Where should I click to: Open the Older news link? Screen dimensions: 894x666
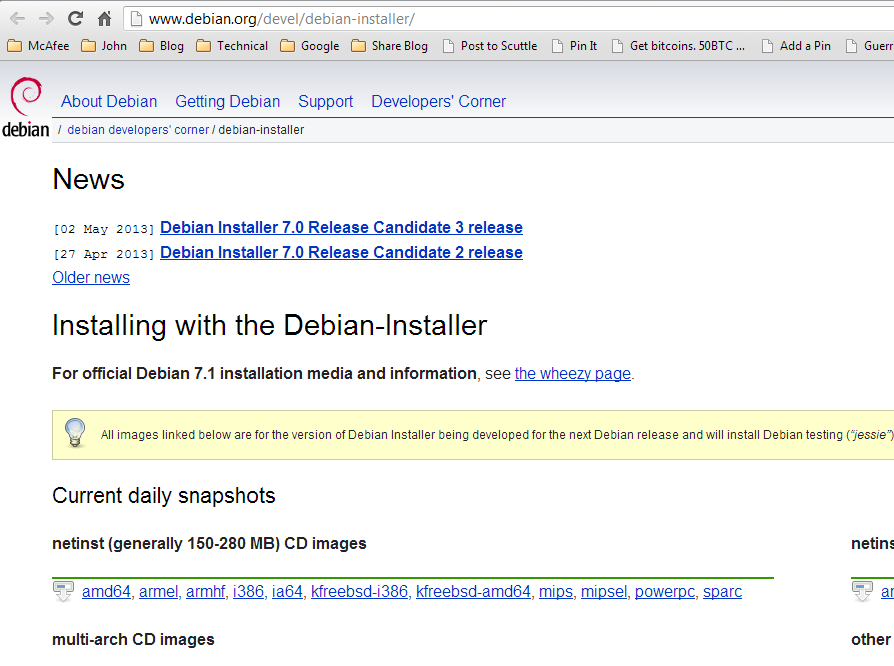pyautogui.click(x=91, y=278)
